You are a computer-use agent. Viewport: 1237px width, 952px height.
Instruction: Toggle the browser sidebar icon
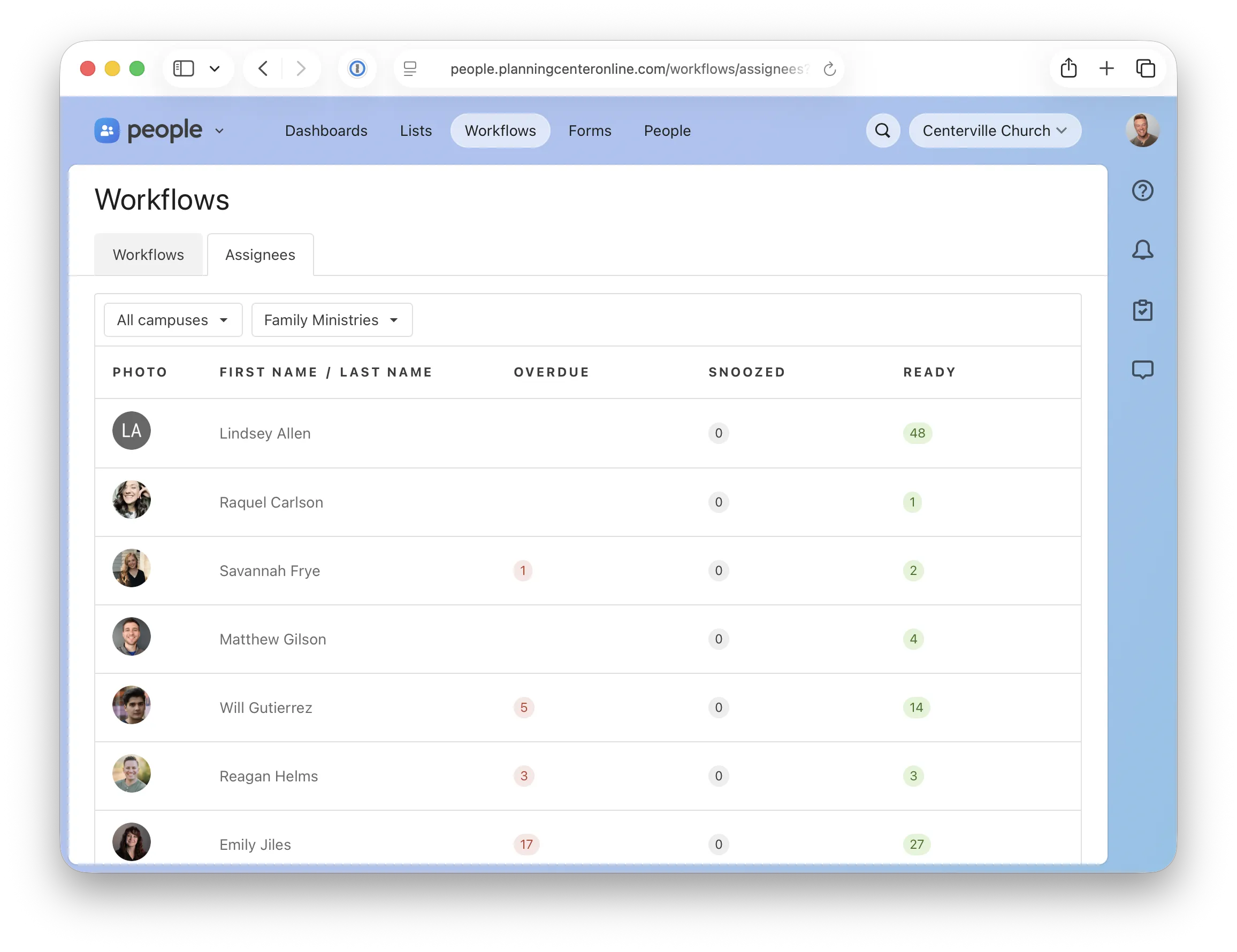point(184,68)
